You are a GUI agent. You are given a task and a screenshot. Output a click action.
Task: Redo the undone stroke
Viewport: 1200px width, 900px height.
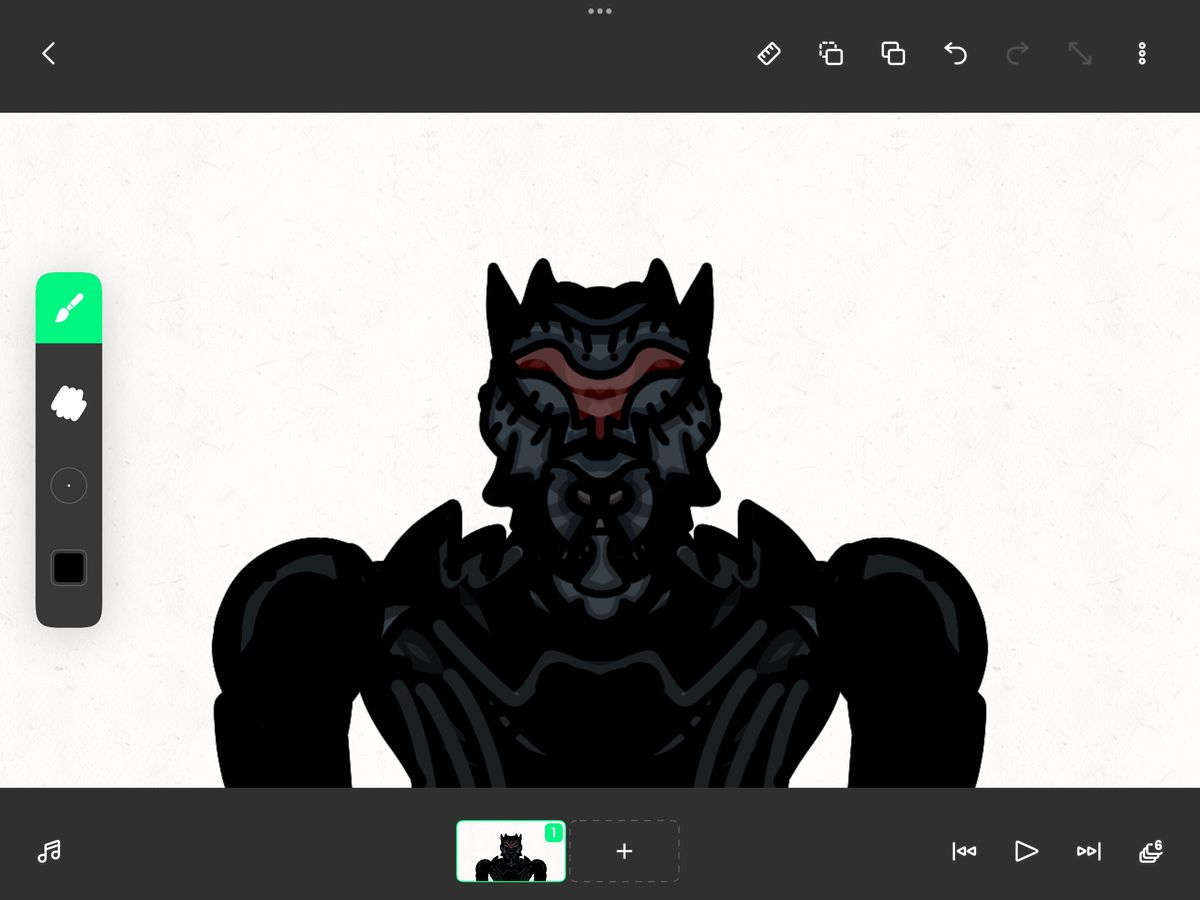1017,54
